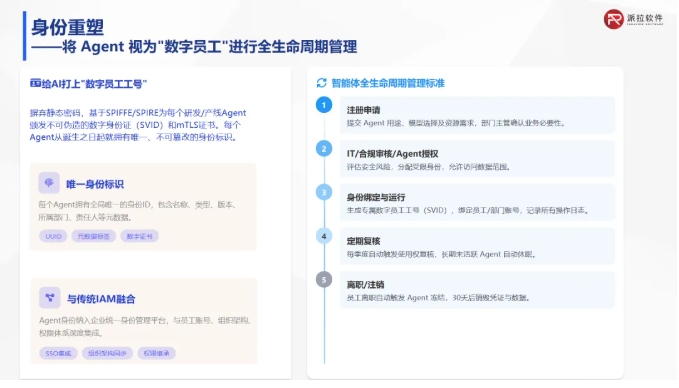This screenshot has height=388, width=679.
Task: Click the description starting 每季度自动触发
Action: (442, 254)
